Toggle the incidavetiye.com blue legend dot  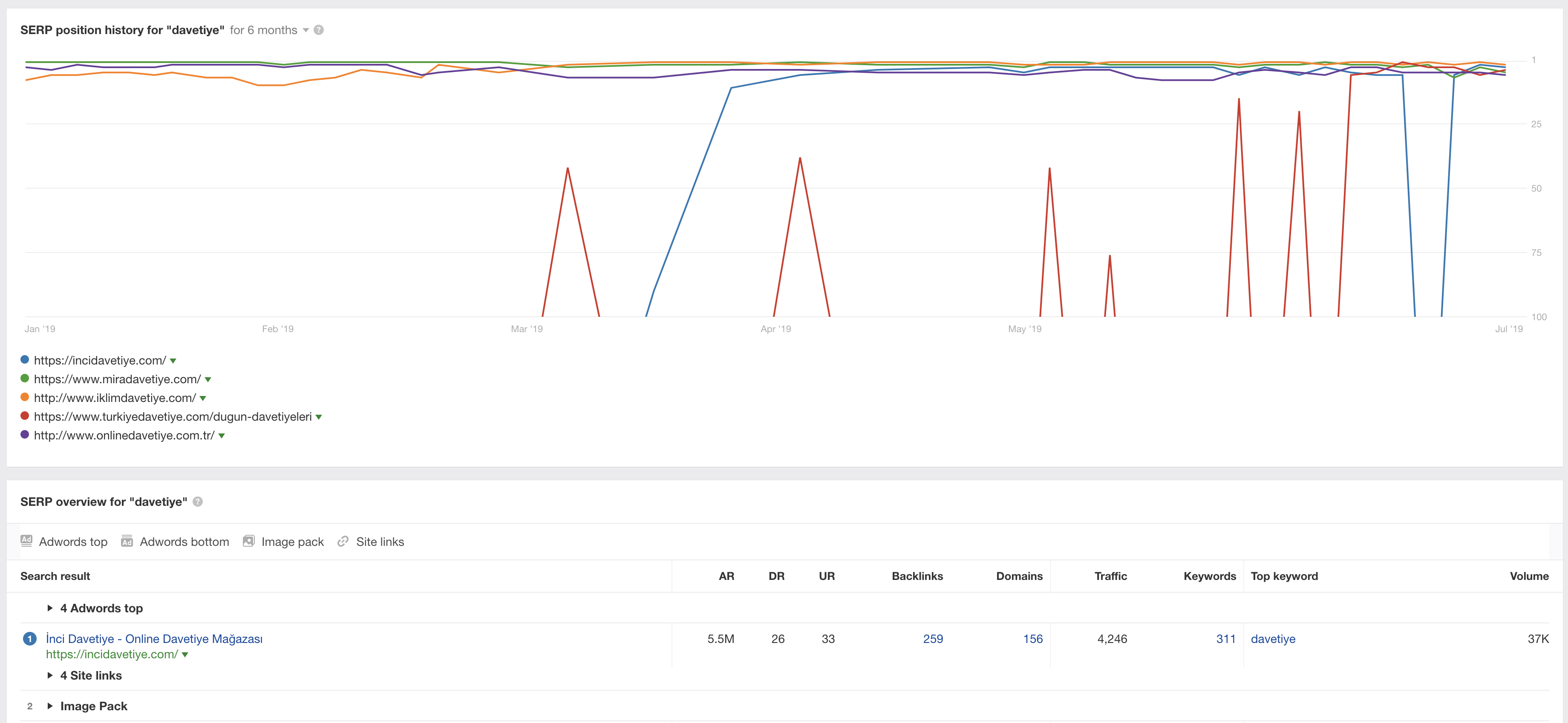point(25,360)
